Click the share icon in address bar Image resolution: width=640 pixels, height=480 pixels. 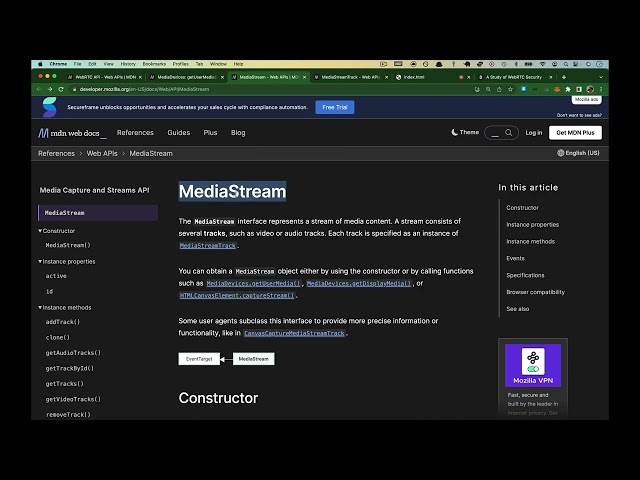(499, 89)
